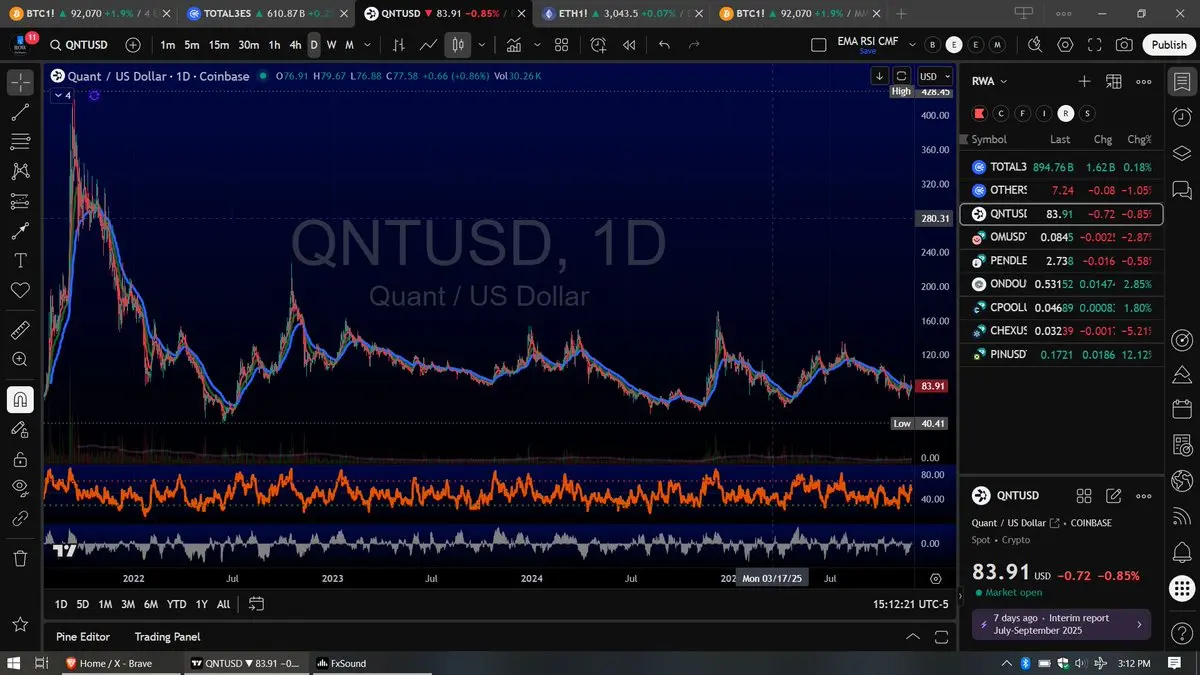Select the 1m timeframe
This screenshot has height=675, width=1200.
[167, 45]
